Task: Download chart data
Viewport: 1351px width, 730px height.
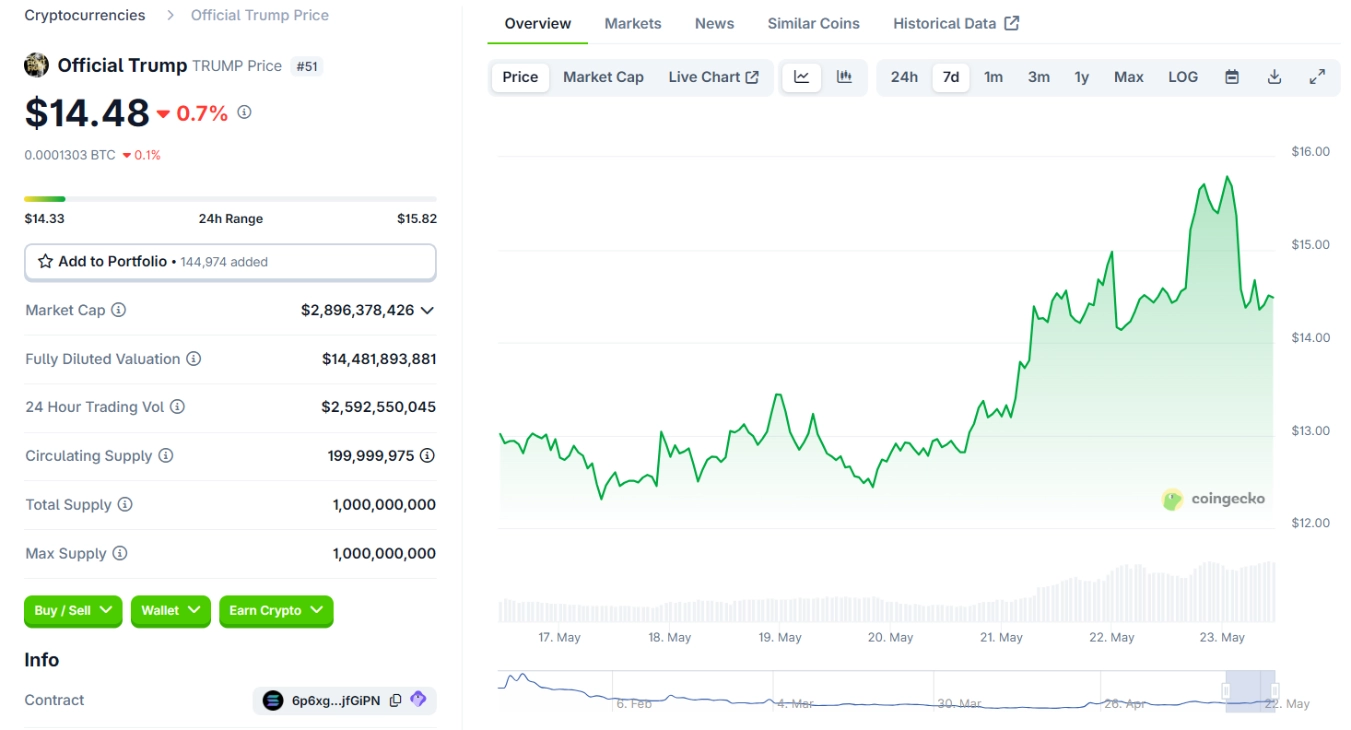Action: click(1274, 77)
